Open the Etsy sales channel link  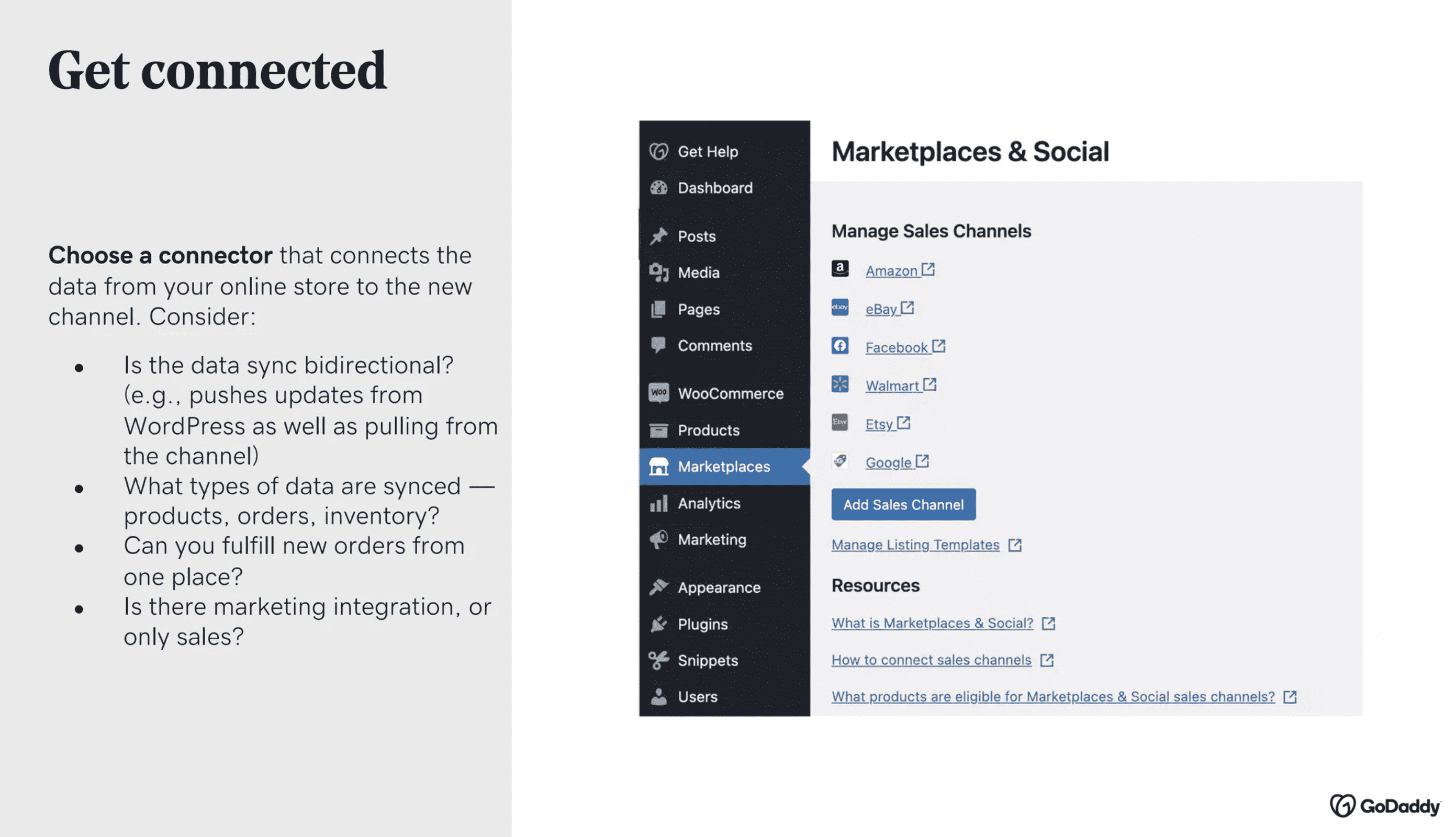[x=888, y=424]
